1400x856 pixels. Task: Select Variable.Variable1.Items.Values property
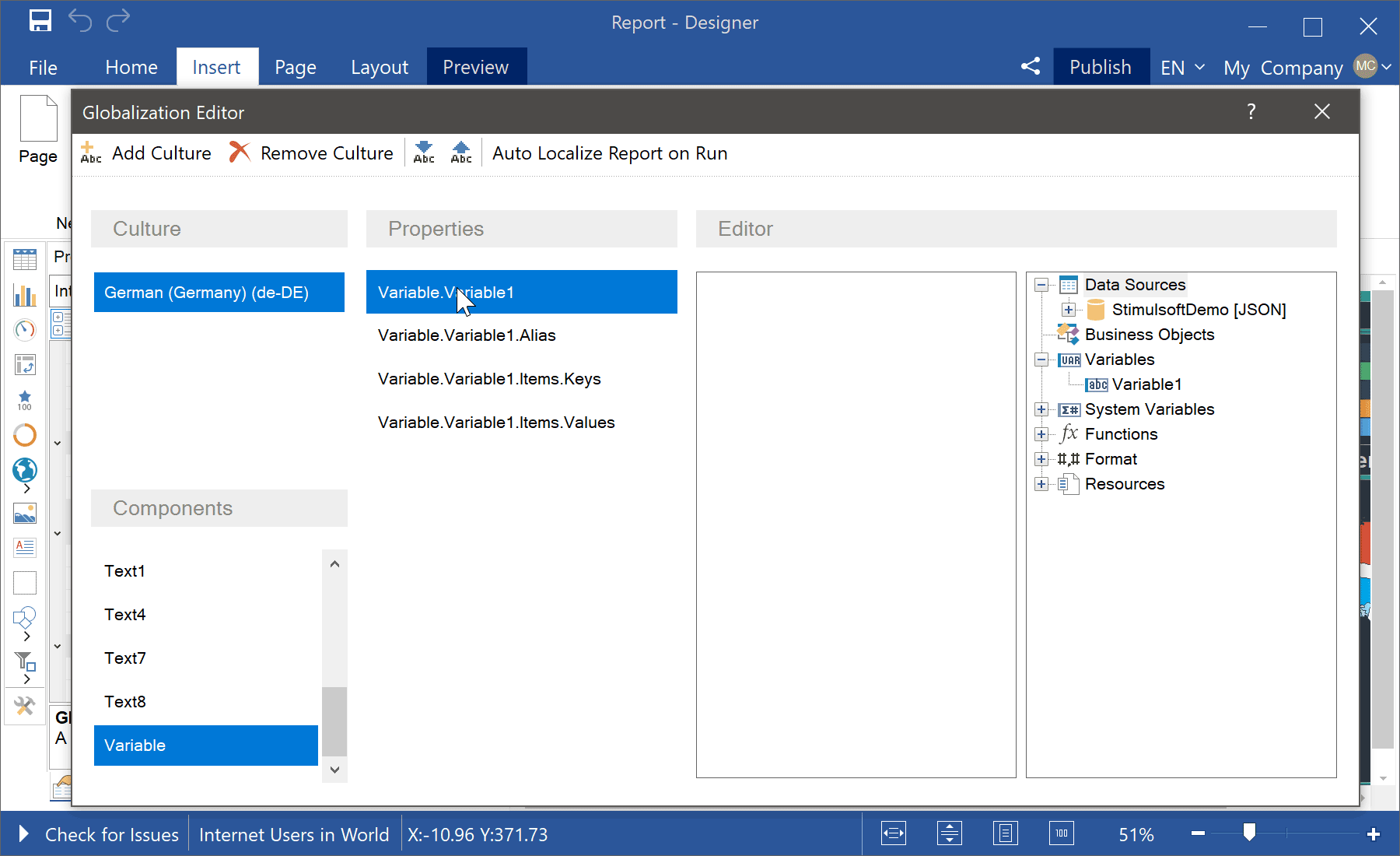click(521, 423)
